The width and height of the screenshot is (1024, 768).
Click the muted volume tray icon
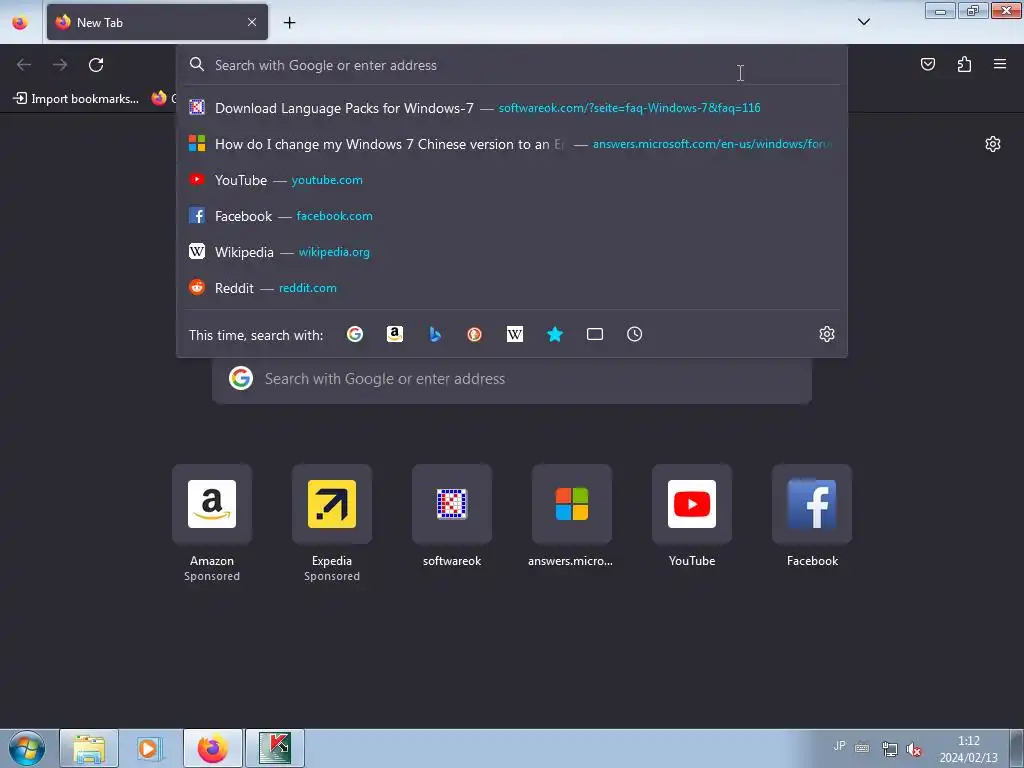click(x=914, y=749)
